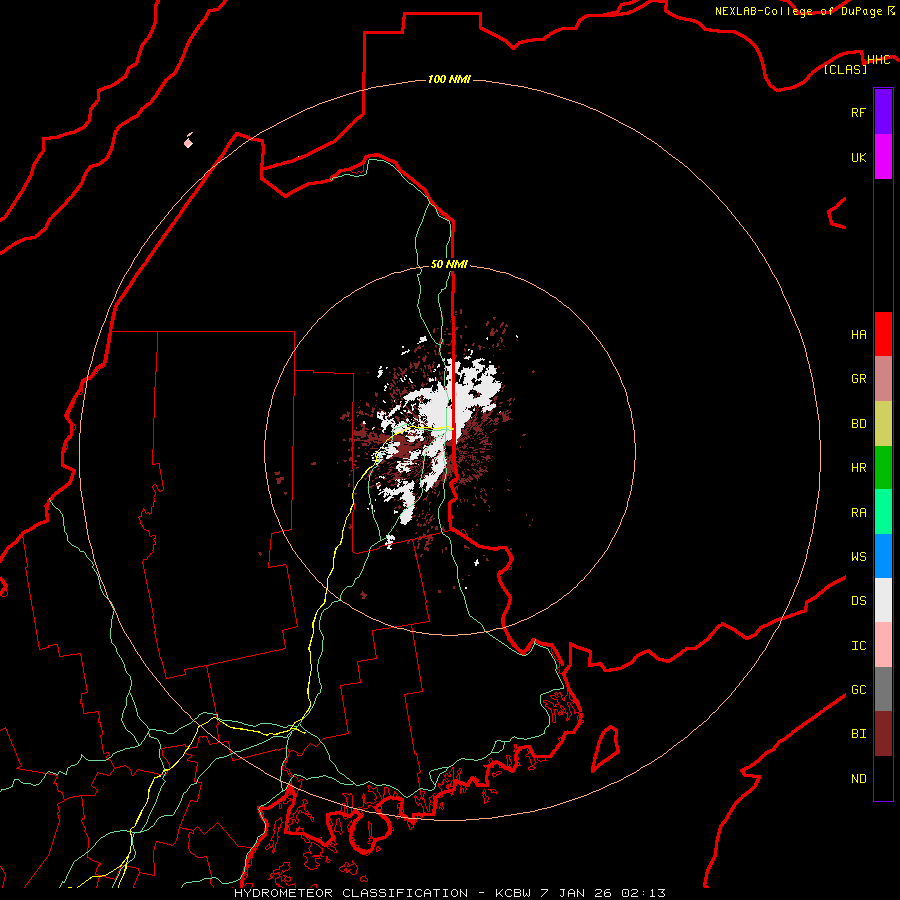The height and width of the screenshot is (900, 900).
Task: Click the 7 JAN 26 date stamp
Action: click(x=576, y=893)
